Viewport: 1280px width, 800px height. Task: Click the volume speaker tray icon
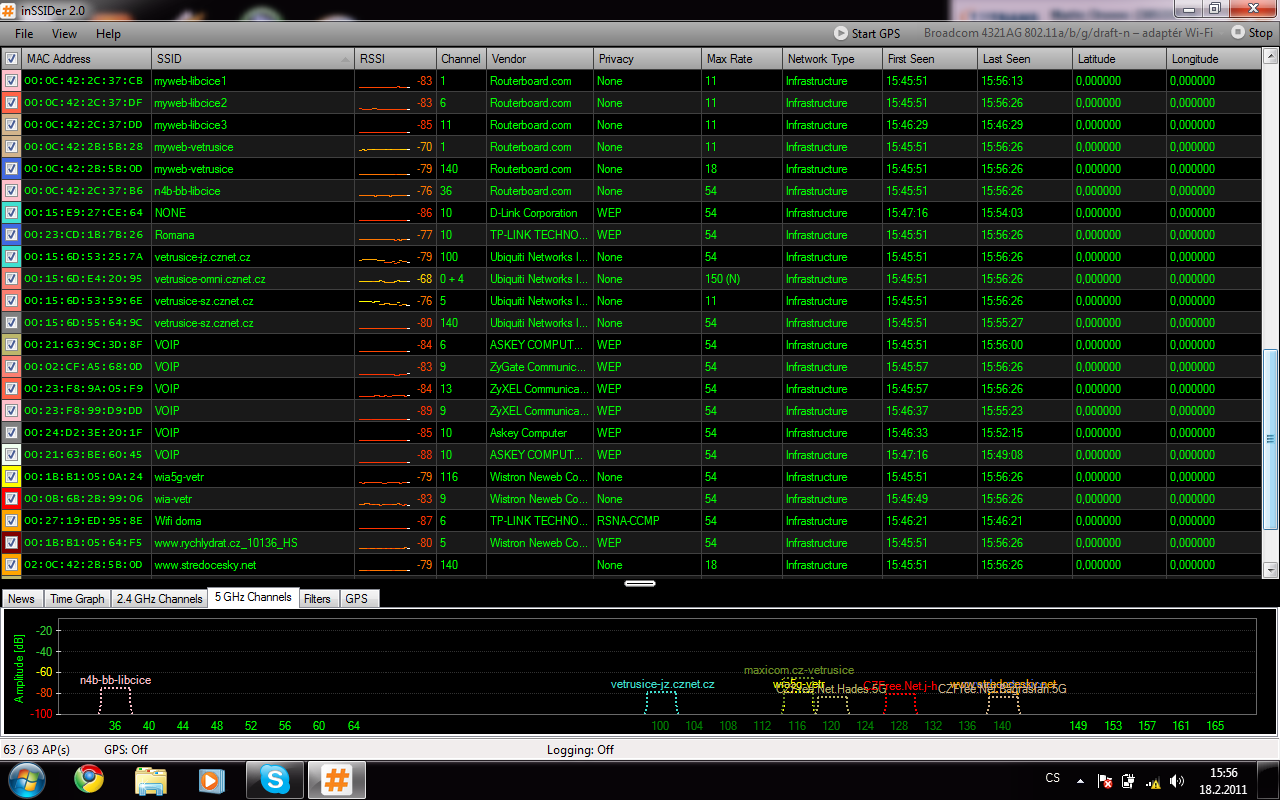1177,780
